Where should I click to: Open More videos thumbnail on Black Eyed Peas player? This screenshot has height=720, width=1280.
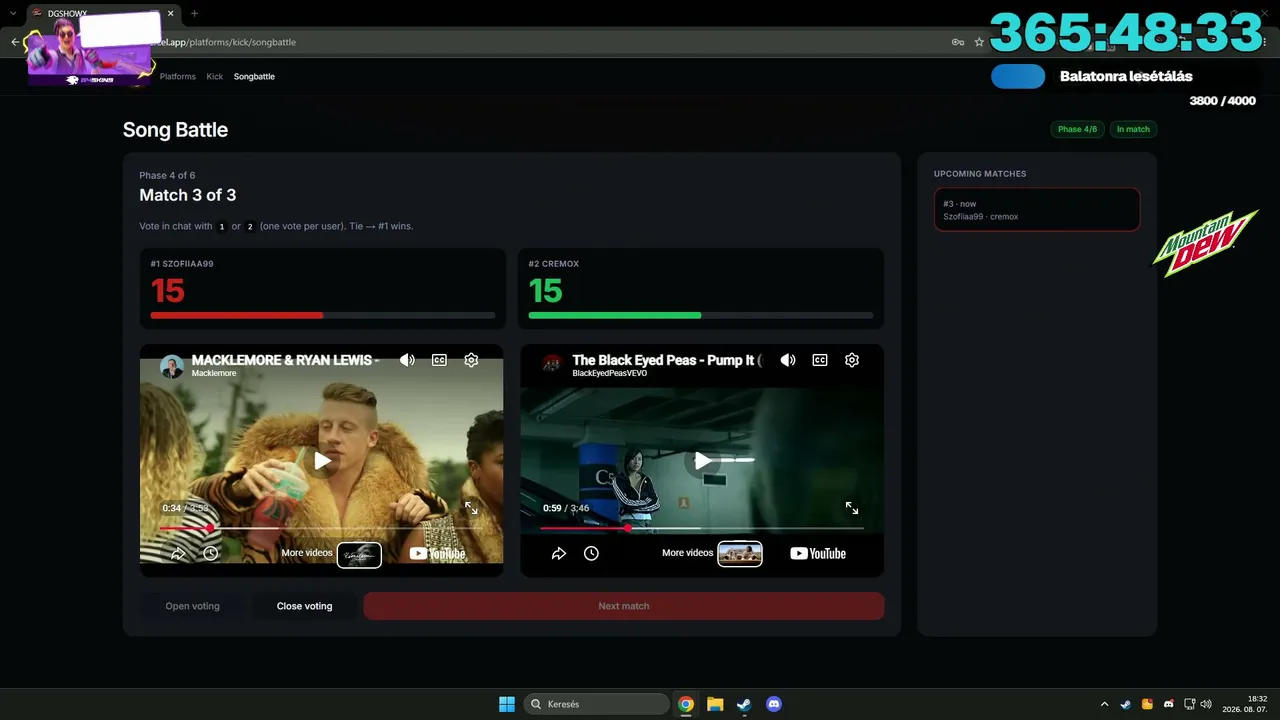[740, 553]
